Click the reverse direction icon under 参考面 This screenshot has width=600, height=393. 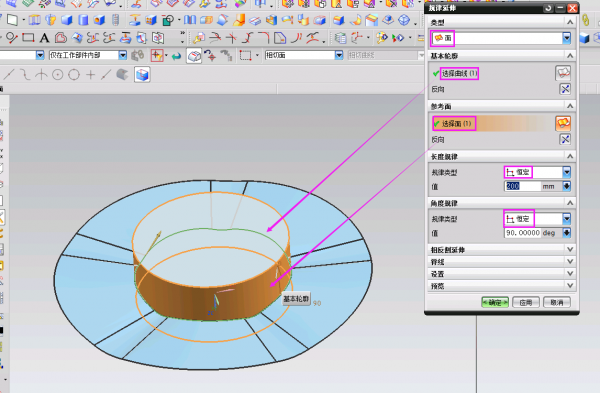click(x=565, y=139)
